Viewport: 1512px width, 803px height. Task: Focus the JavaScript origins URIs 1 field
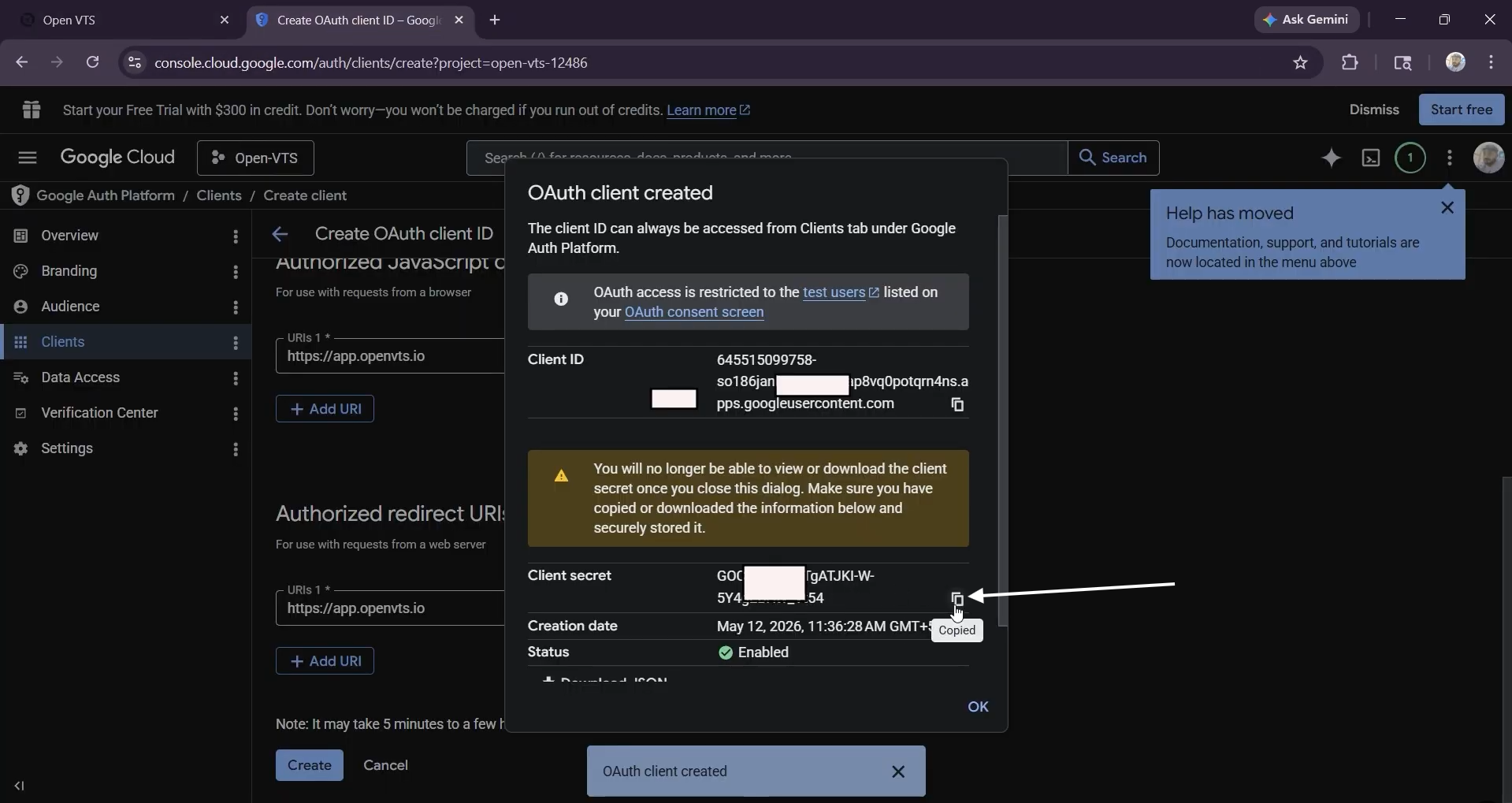pos(390,356)
